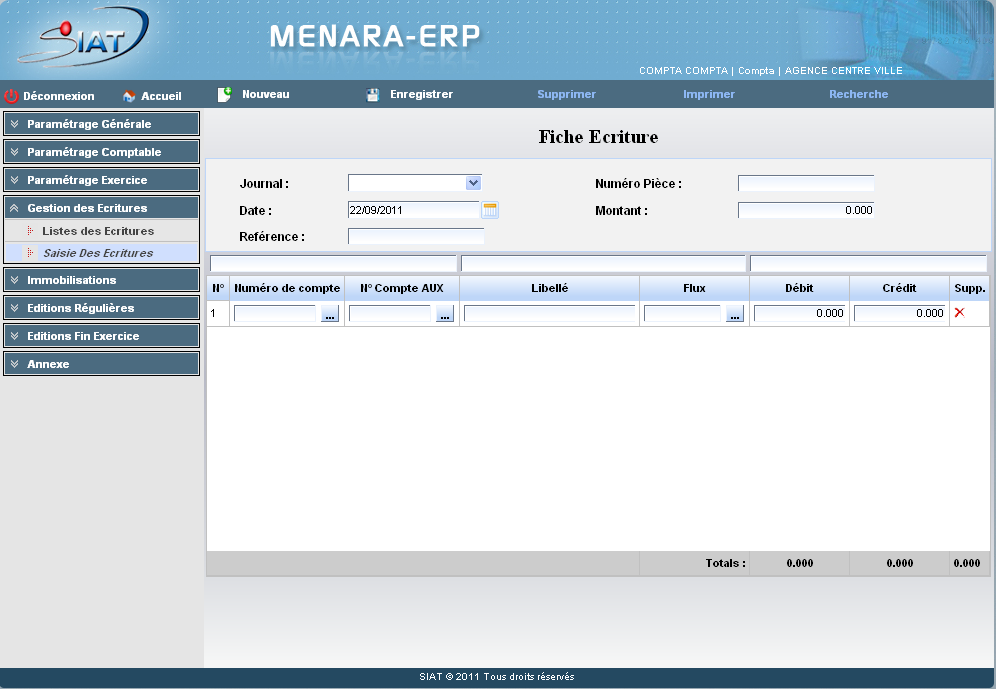Click the Nouveau new document icon
The width and height of the screenshot is (996, 689).
point(224,95)
